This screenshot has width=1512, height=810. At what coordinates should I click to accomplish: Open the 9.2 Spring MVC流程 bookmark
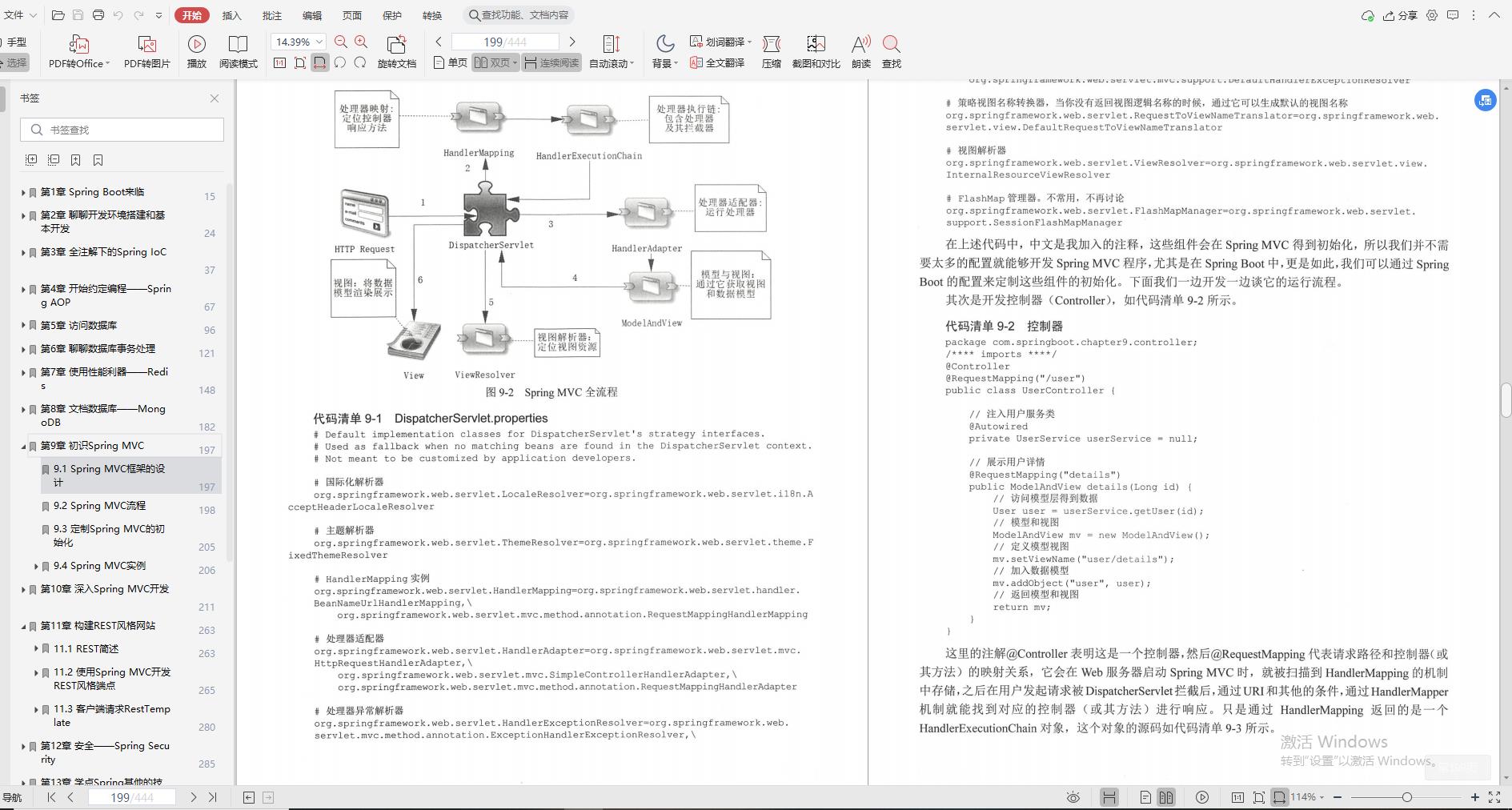(x=100, y=506)
